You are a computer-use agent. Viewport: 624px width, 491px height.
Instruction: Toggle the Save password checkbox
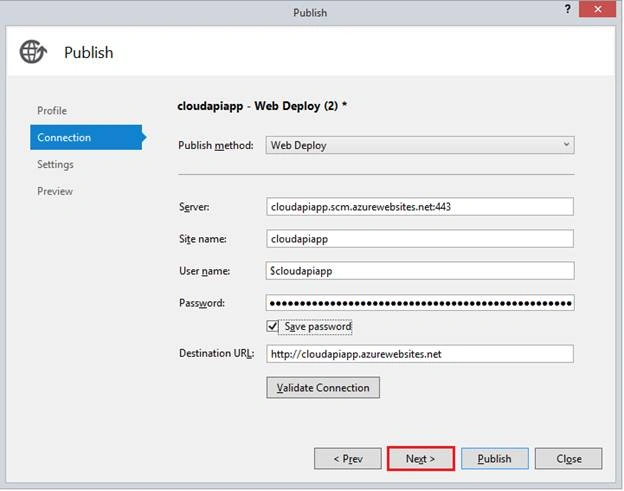coord(273,327)
